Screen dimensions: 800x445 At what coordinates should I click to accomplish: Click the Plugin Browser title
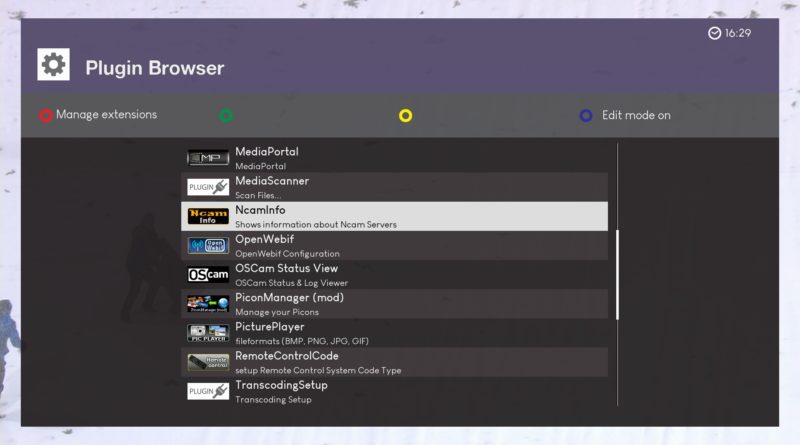coord(155,68)
